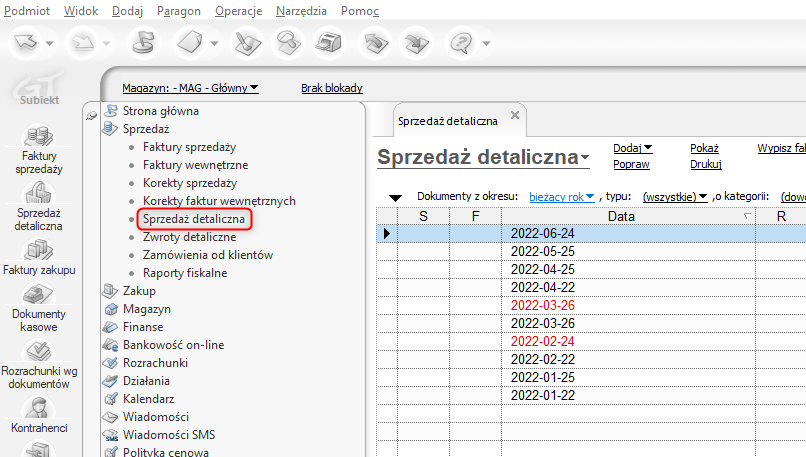
Task: Click the F column header
Action: point(475,216)
